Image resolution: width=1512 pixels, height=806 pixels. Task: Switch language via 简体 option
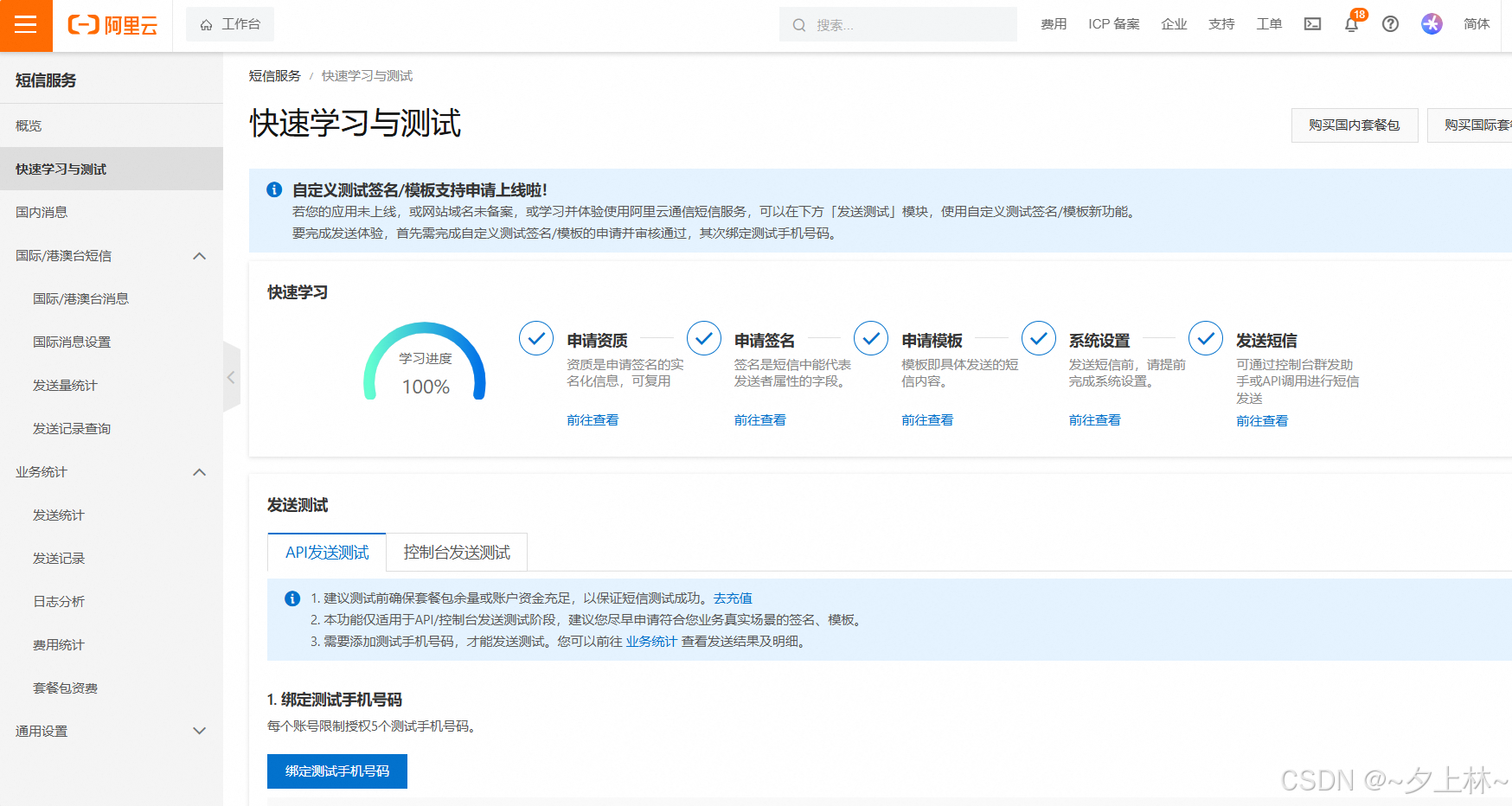point(1477,24)
